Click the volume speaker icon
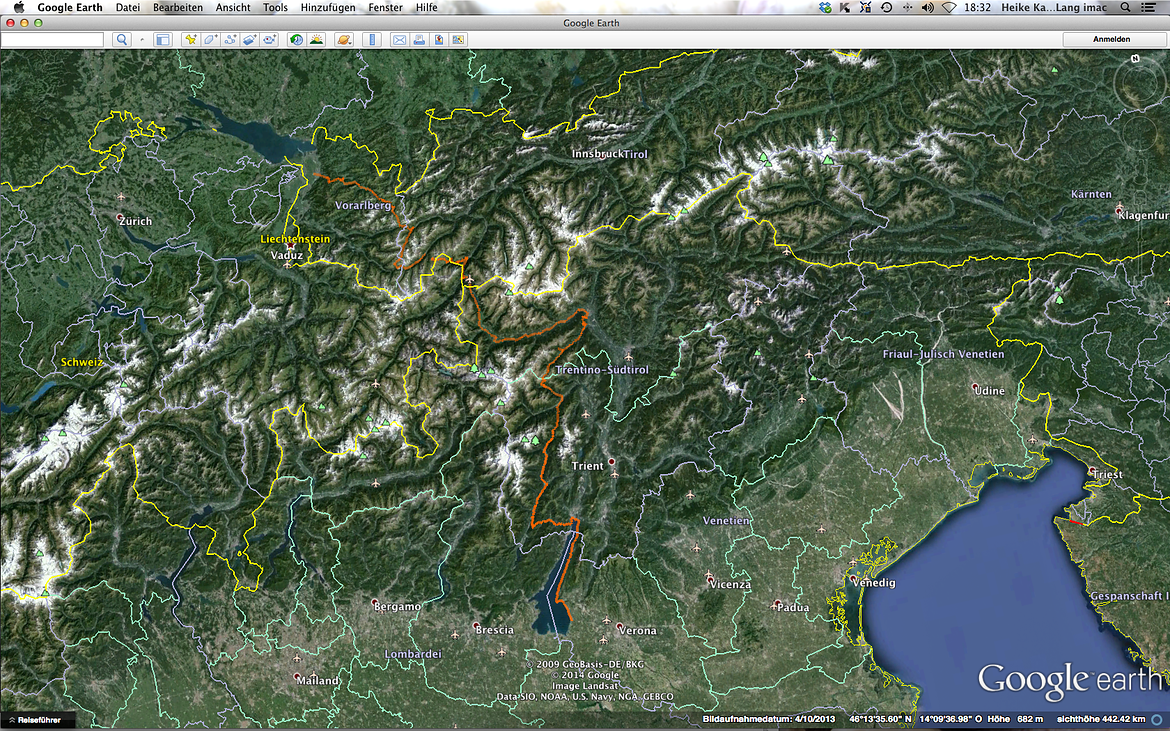 [x=927, y=7]
